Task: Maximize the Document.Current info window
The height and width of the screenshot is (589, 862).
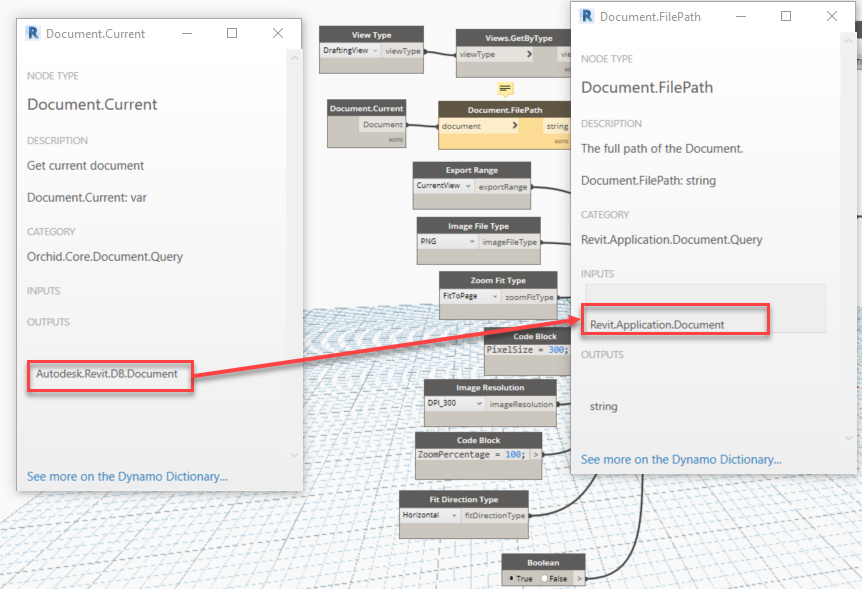Action: 232,34
